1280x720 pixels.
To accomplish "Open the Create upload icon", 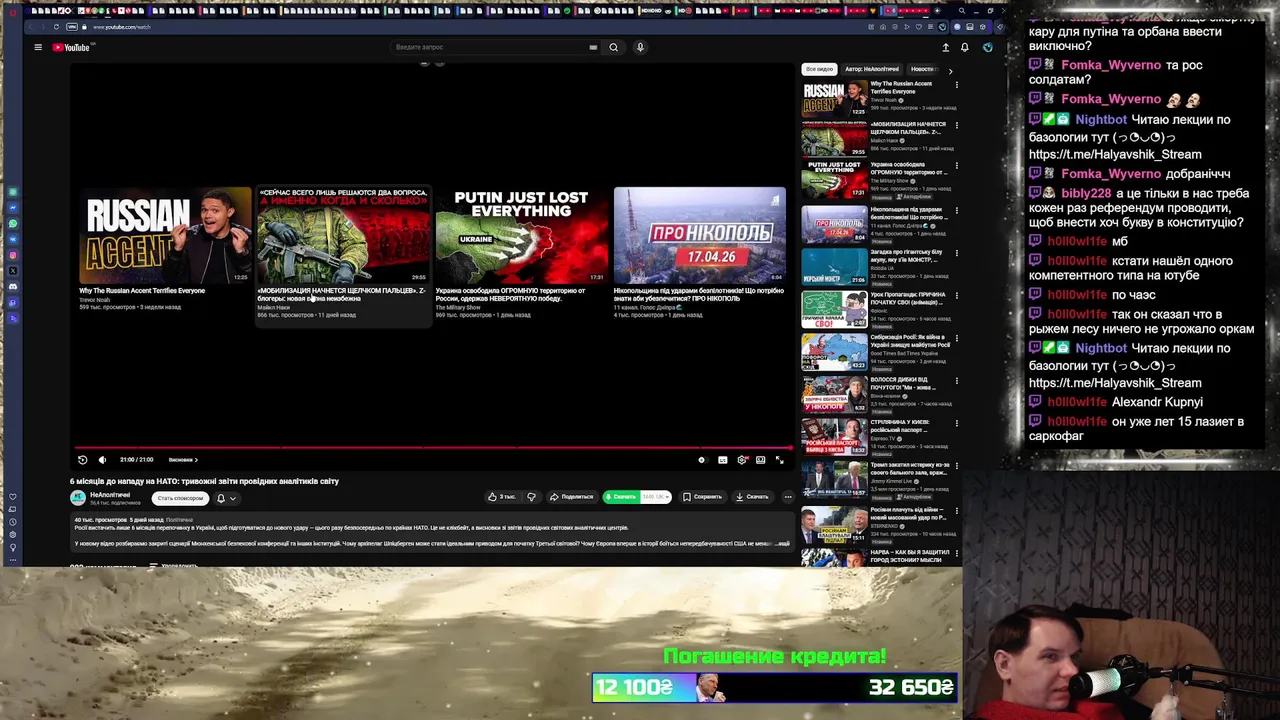I will point(945,47).
